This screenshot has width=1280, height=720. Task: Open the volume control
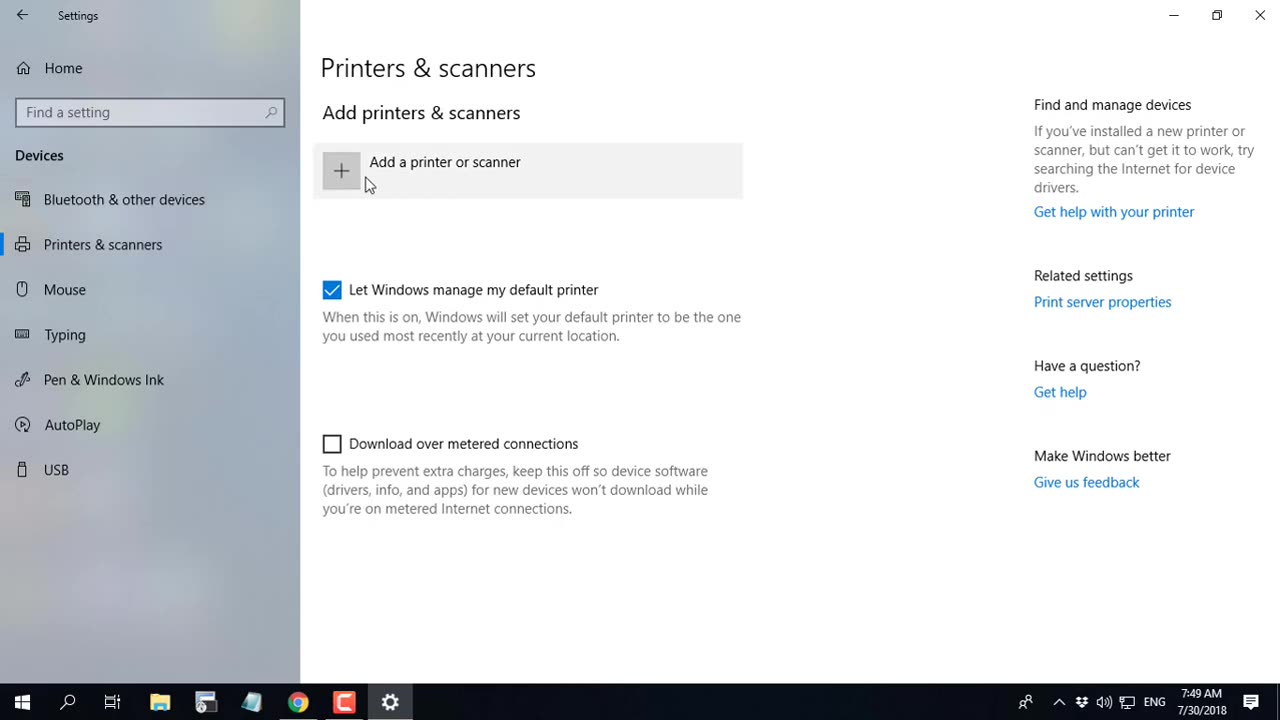click(1104, 702)
